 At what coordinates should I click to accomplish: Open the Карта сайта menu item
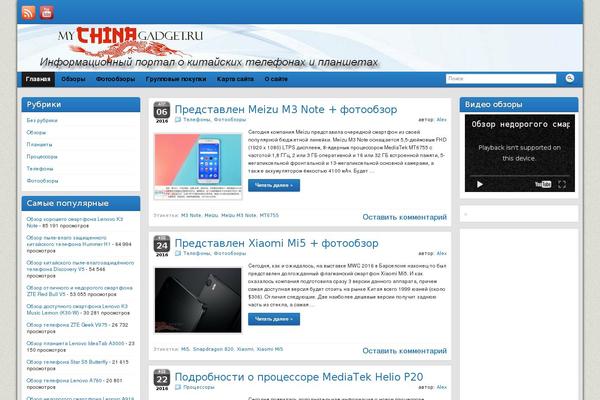point(235,79)
